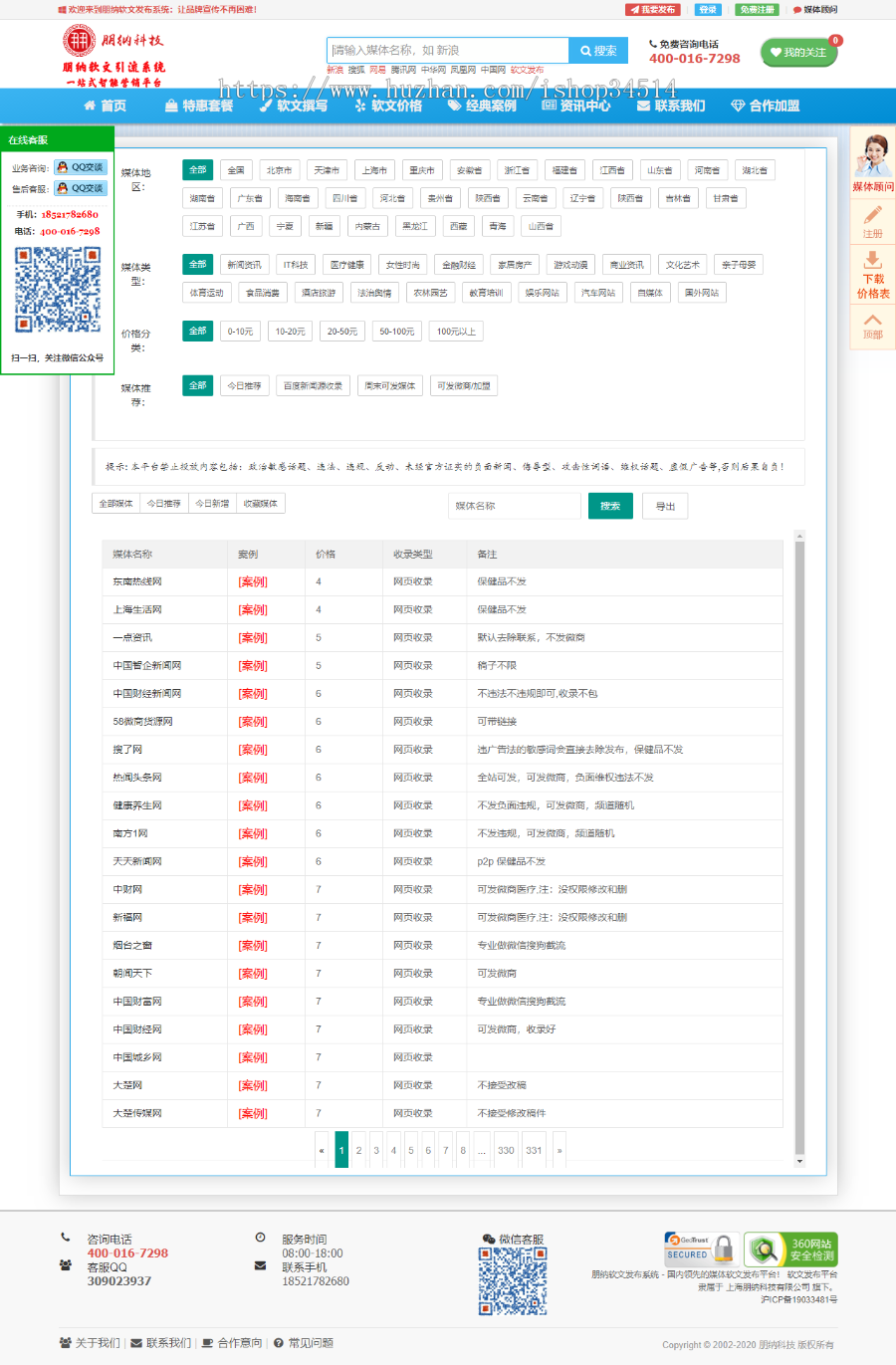Click the 我的关注 heart button
The image size is (896, 1365).
point(798,52)
